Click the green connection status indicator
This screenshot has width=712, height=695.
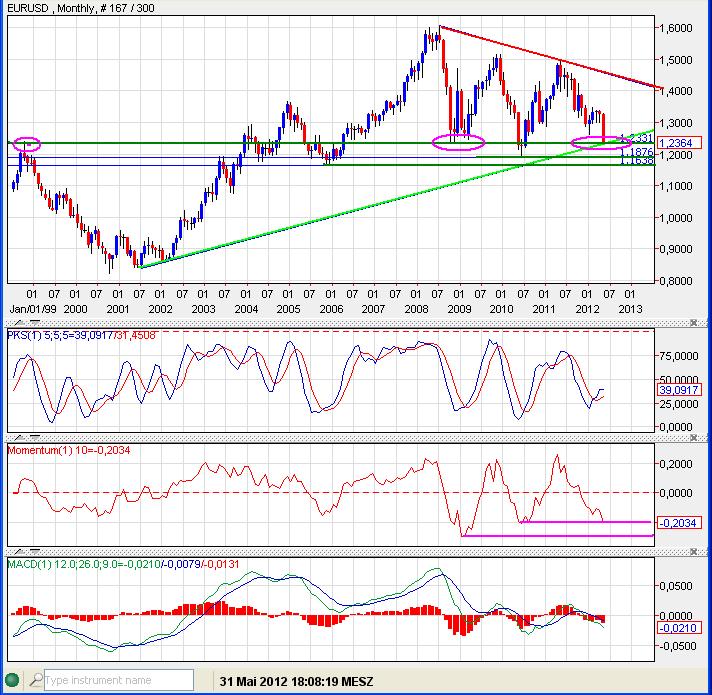pyautogui.click(x=12, y=680)
